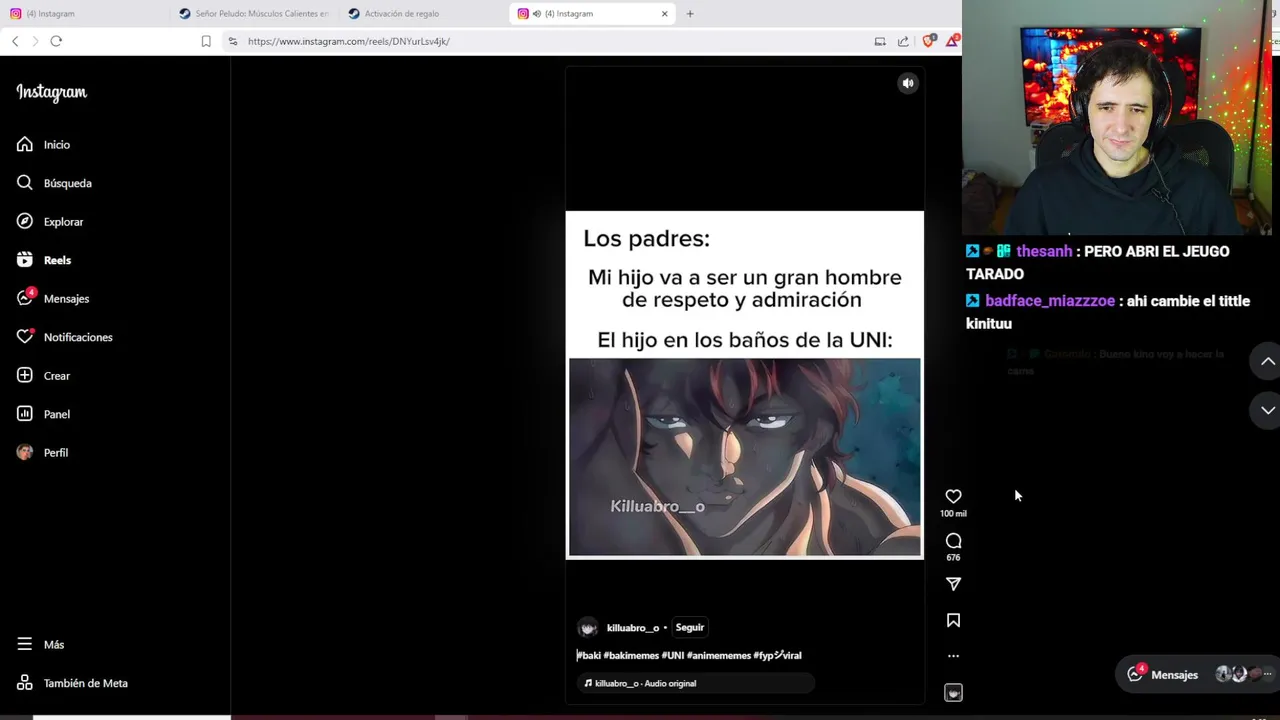Click the #UNI hashtag
Screen dimensions: 1280x720
coord(673,656)
